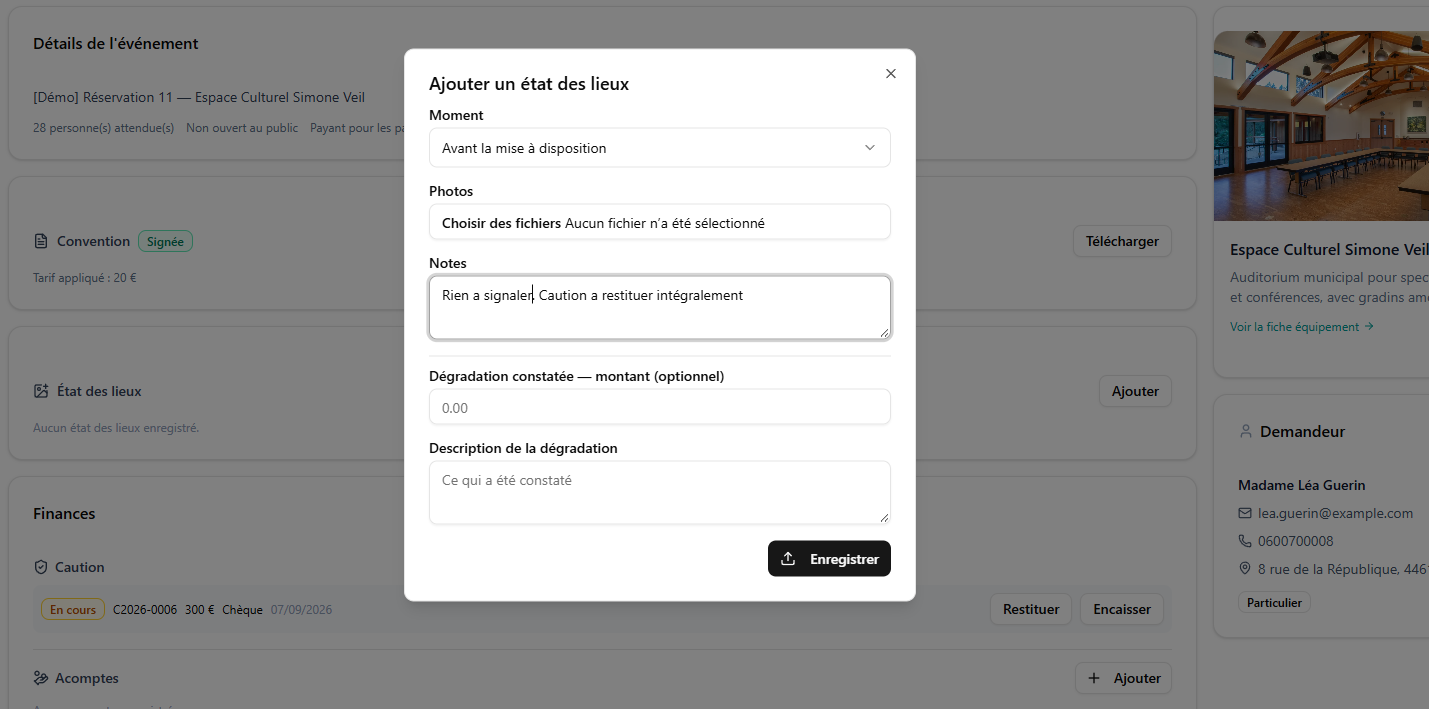Click the Madame Léa Guerin name

1302,485
